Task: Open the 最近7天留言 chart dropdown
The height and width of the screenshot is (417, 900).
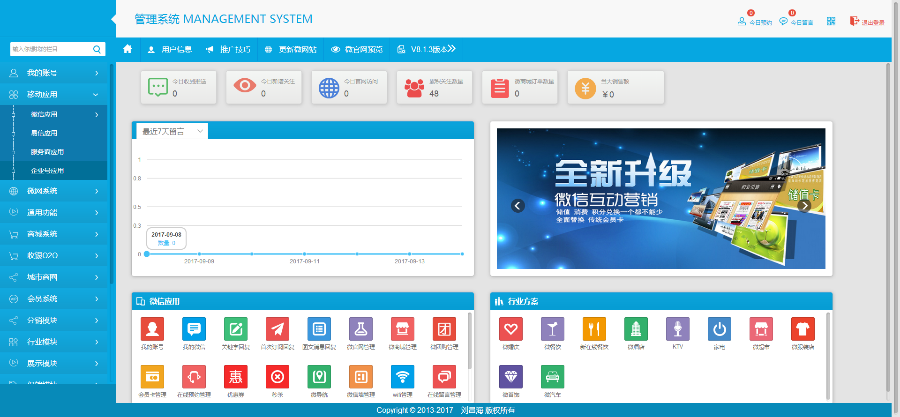Action: pos(172,131)
